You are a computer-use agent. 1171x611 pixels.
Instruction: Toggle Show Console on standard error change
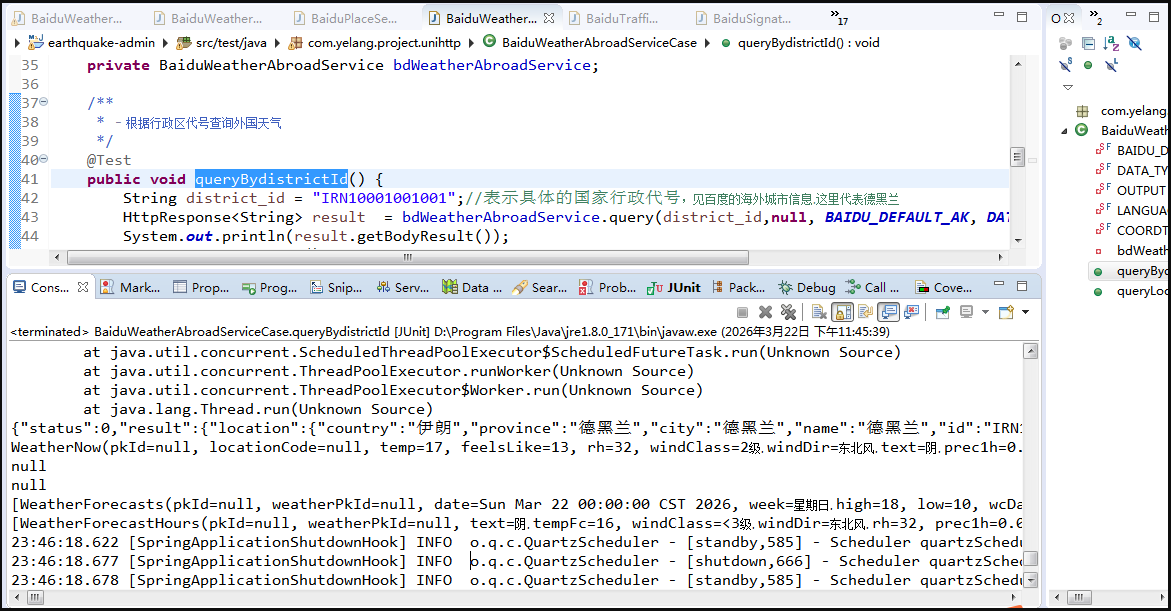912,311
